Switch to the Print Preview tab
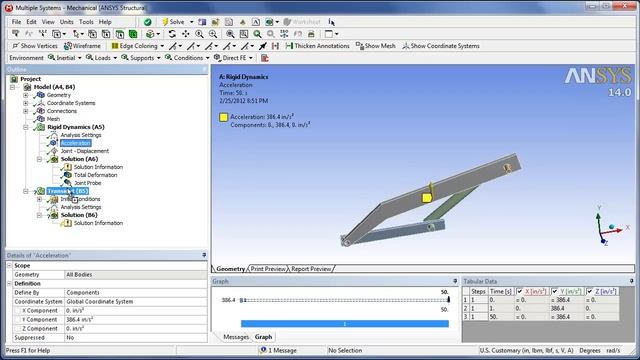The width and height of the screenshot is (640, 360). (268, 269)
